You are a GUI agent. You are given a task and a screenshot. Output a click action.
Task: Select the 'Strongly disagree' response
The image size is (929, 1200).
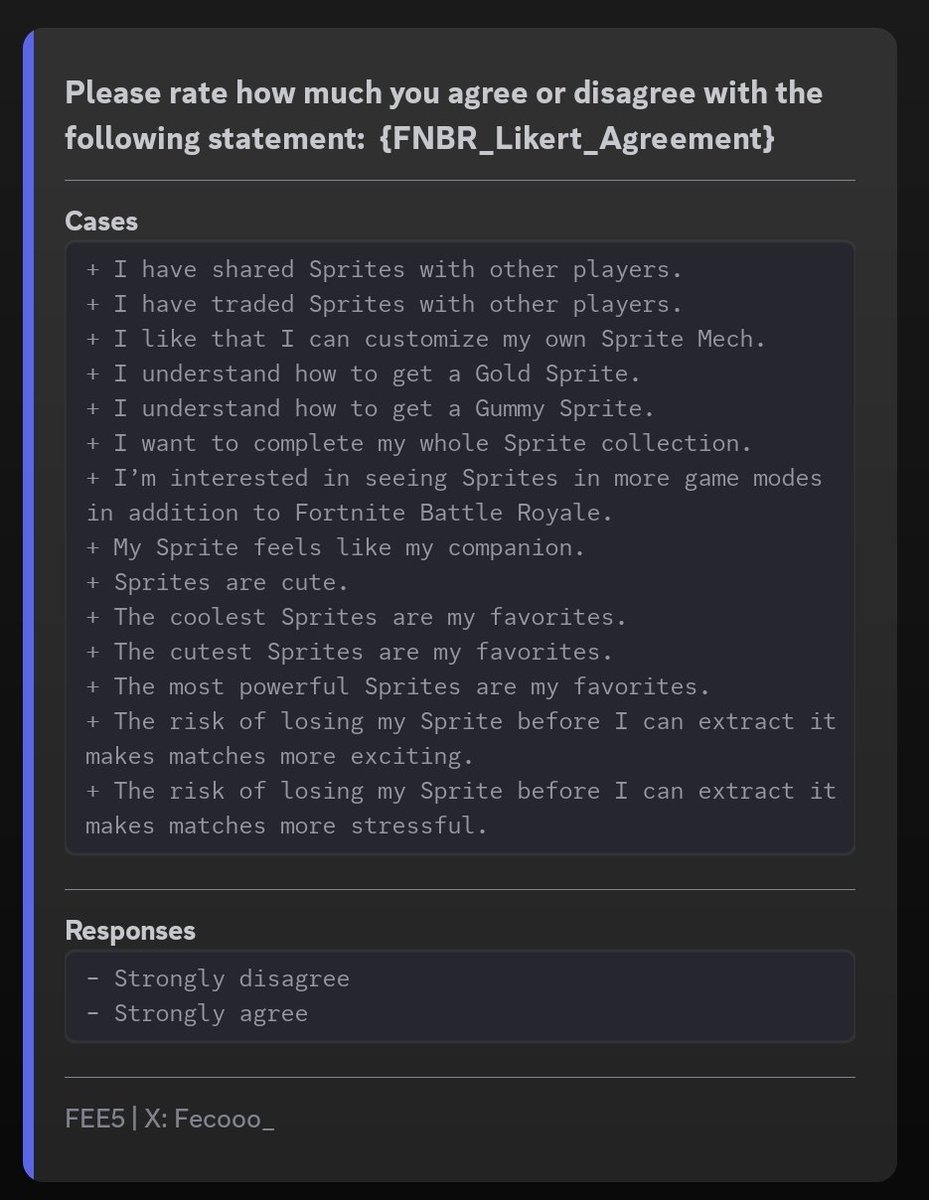click(x=218, y=978)
